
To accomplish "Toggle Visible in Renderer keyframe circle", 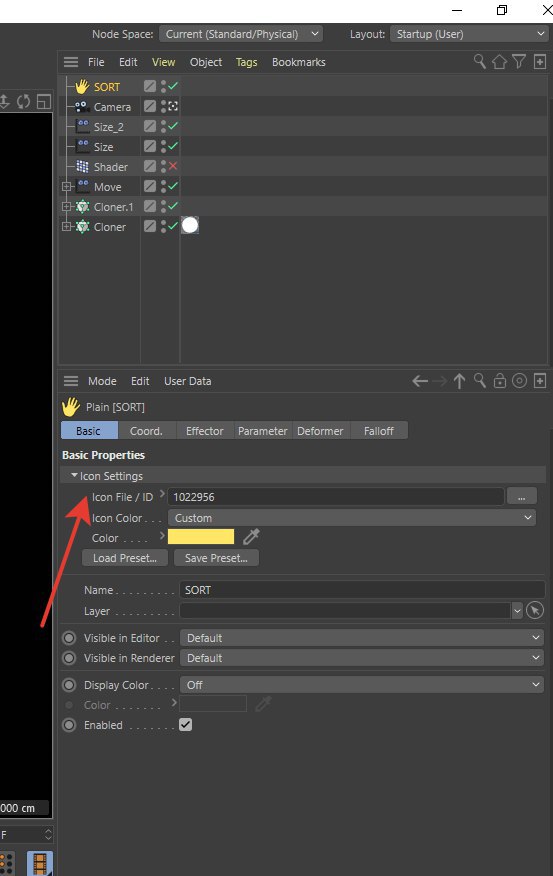I will [69, 658].
